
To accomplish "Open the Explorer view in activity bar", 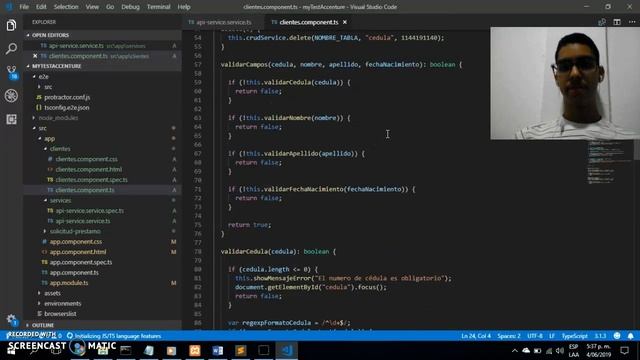I will pyautogui.click(x=11, y=25).
